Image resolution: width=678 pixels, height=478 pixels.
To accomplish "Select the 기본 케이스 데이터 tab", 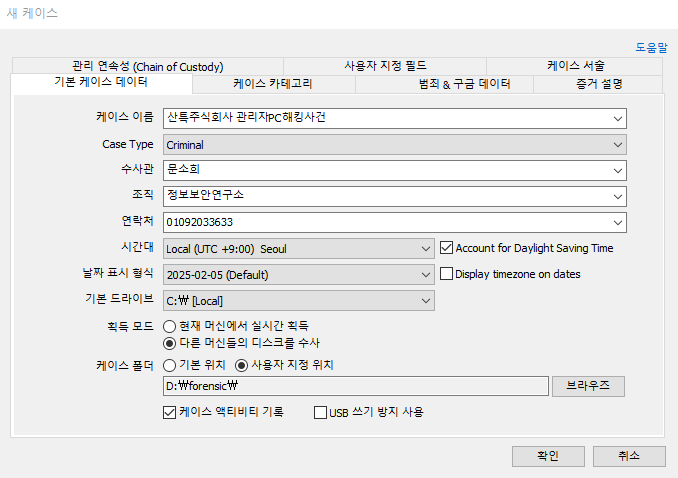I will (101, 83).
